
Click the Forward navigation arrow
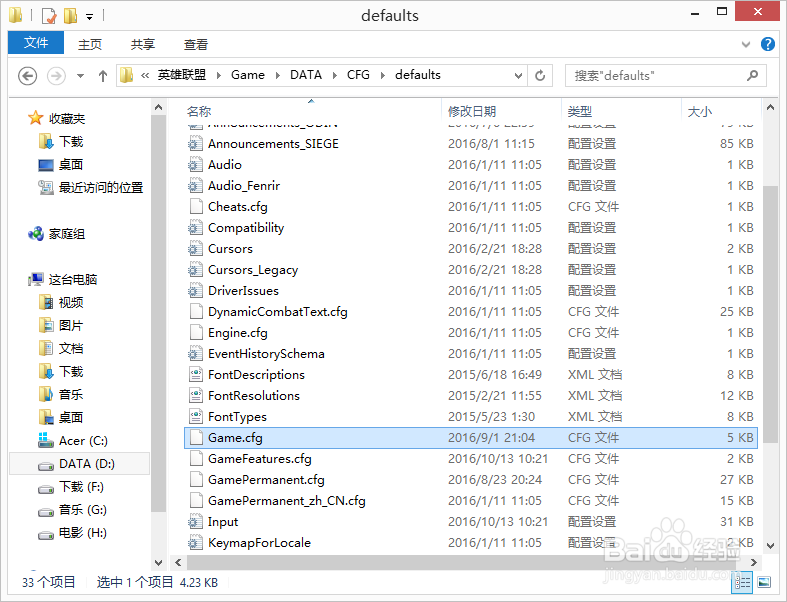[56, 76]
